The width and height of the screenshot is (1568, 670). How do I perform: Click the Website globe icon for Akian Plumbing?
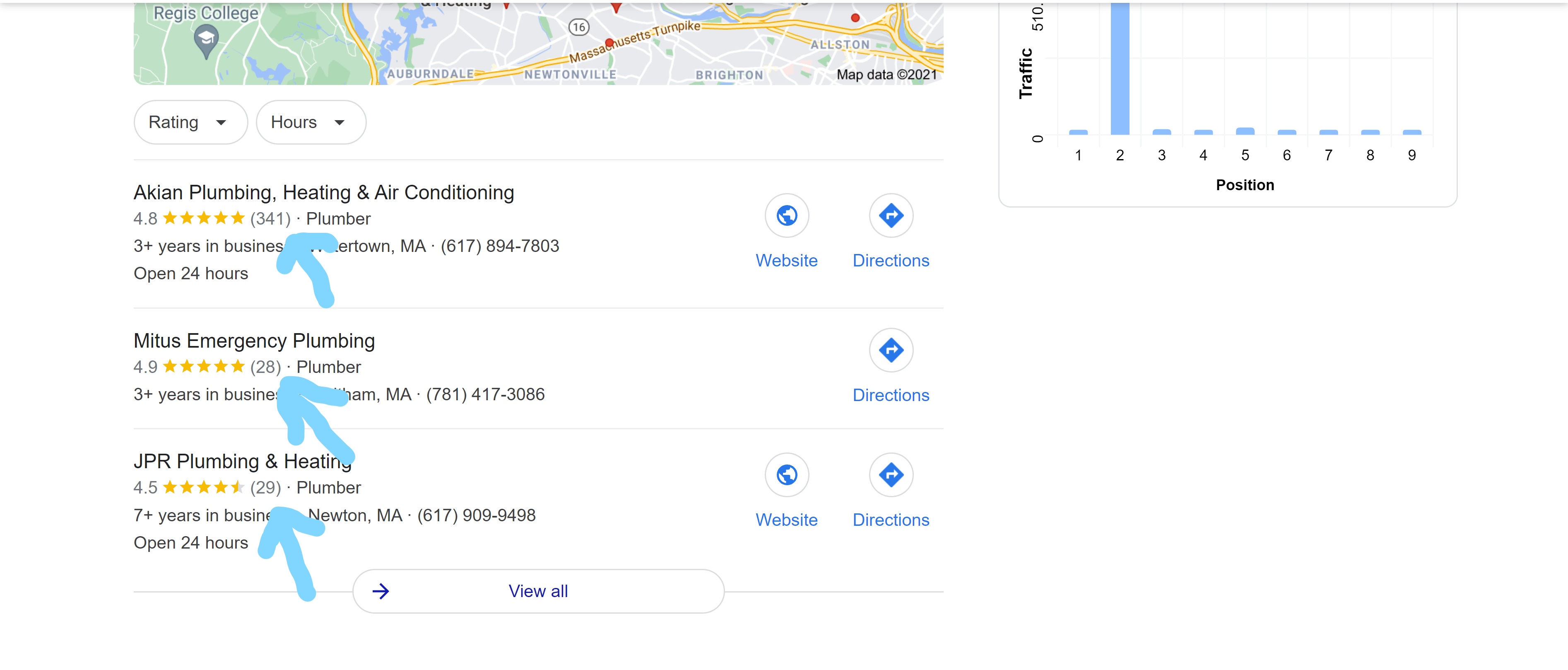point(786,215)
